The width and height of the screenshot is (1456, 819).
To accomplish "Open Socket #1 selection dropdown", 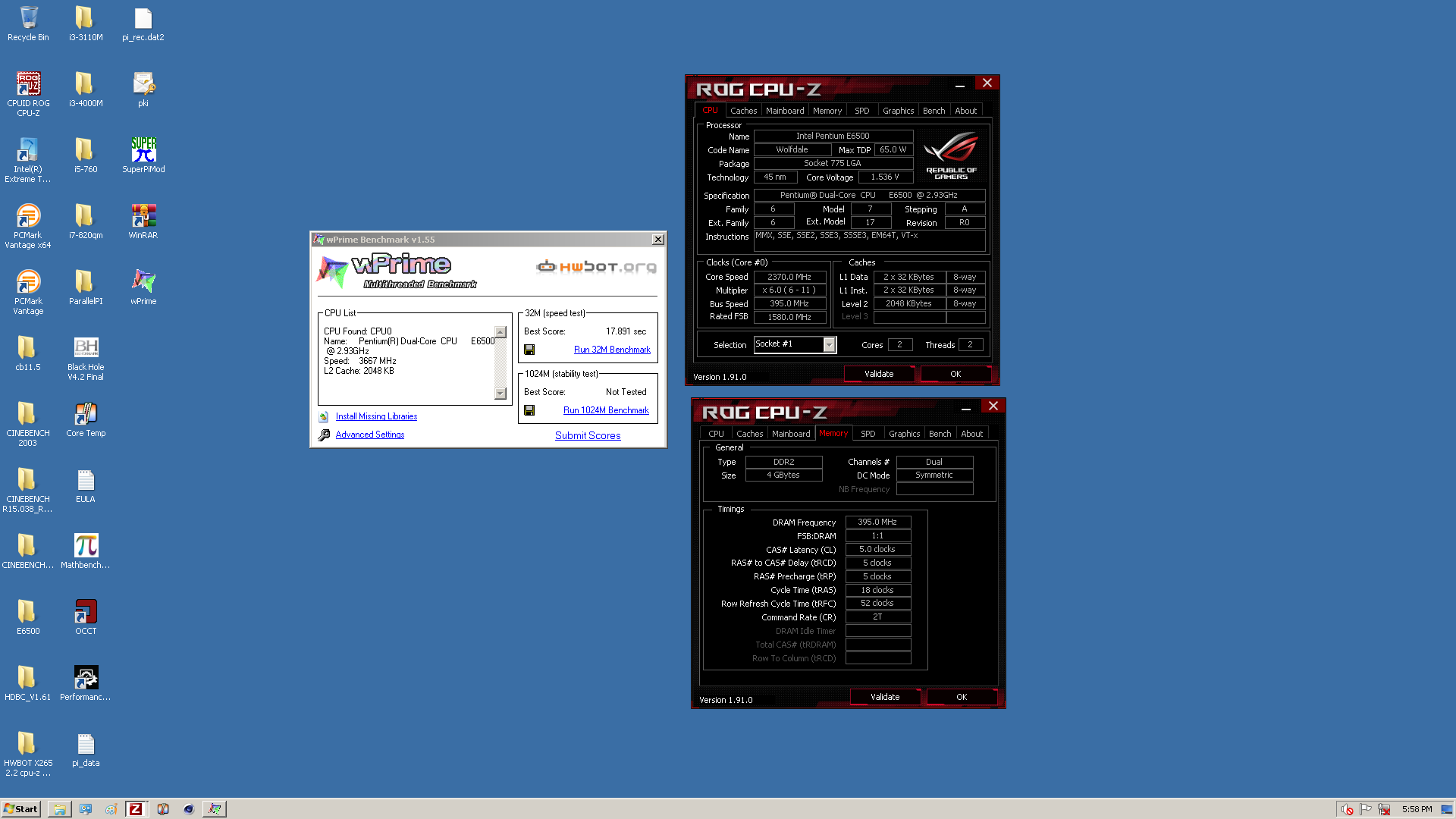I will coord(829,345).
